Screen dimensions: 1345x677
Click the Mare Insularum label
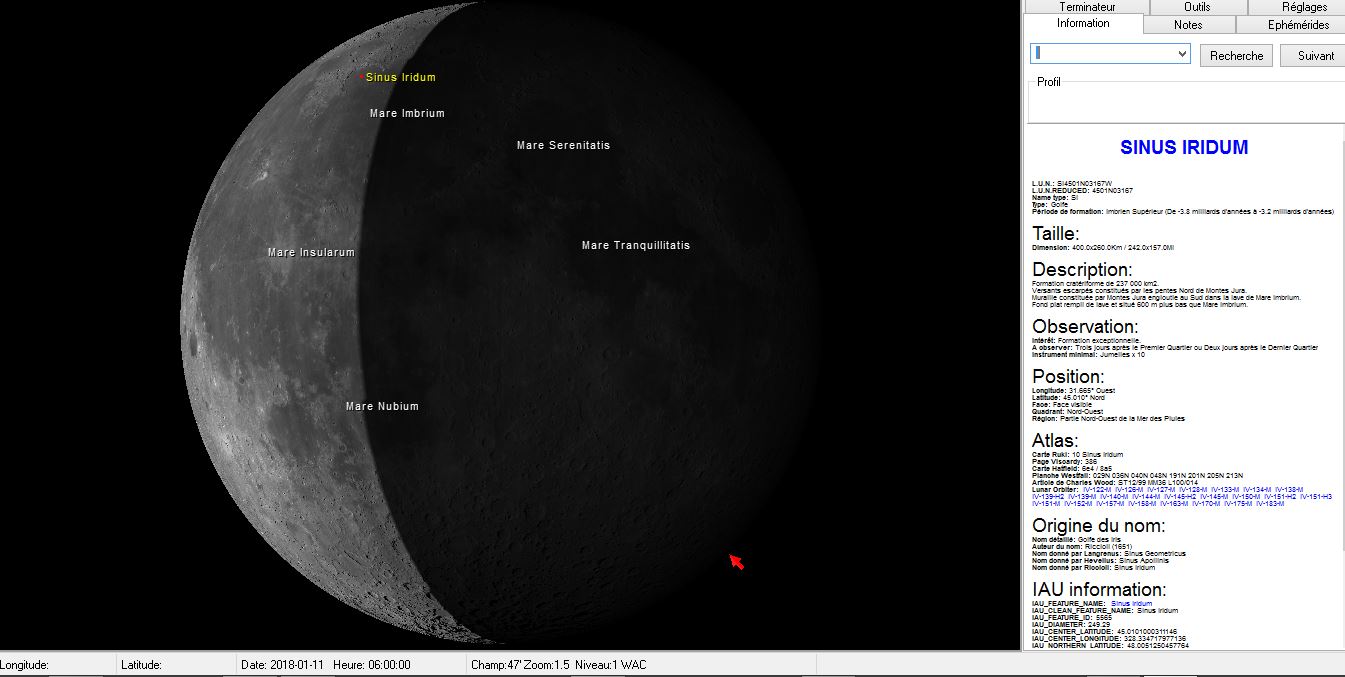tap(311, 252)
